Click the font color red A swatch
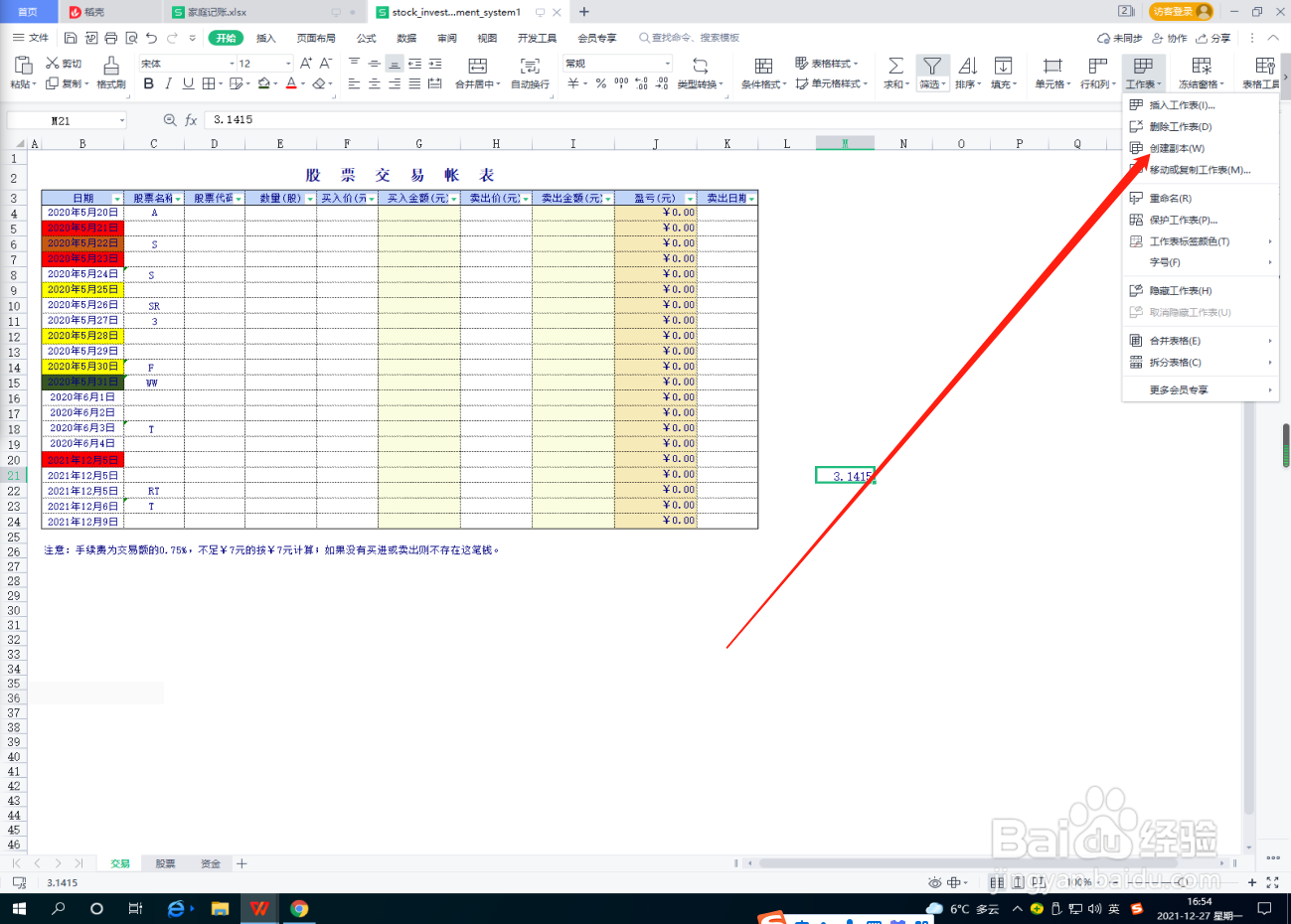 click(291, 83)
